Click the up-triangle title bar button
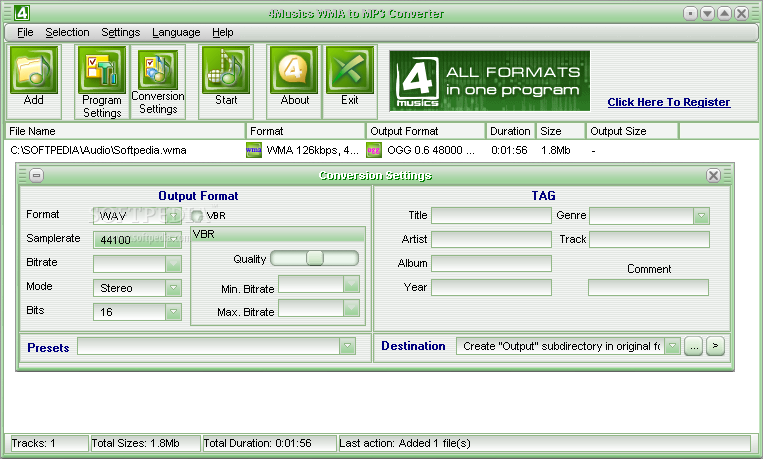763x459 pixels. tap(724, 14)
